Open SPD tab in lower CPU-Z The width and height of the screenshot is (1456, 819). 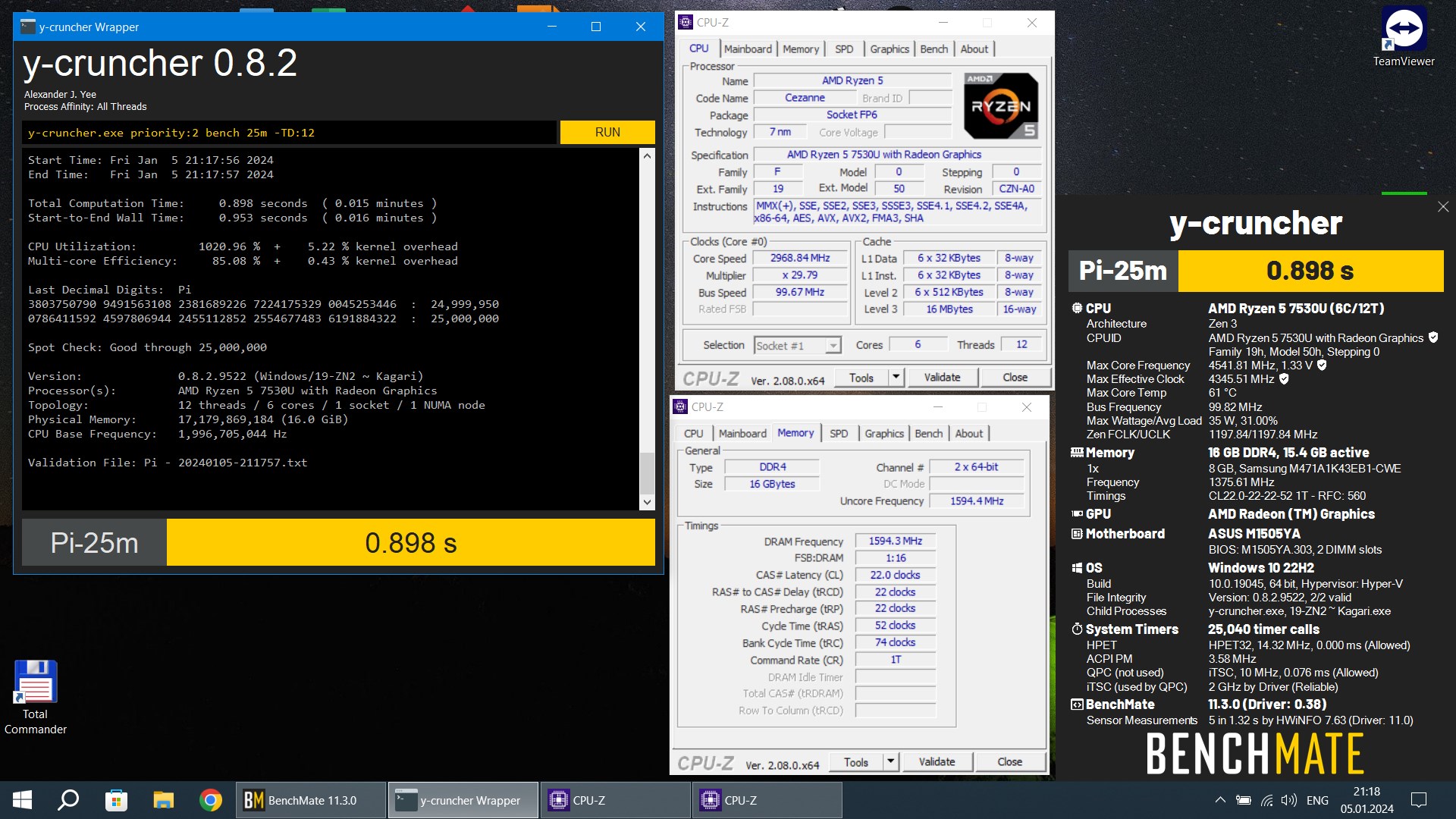pyautogui.click(x=839, y=433)
